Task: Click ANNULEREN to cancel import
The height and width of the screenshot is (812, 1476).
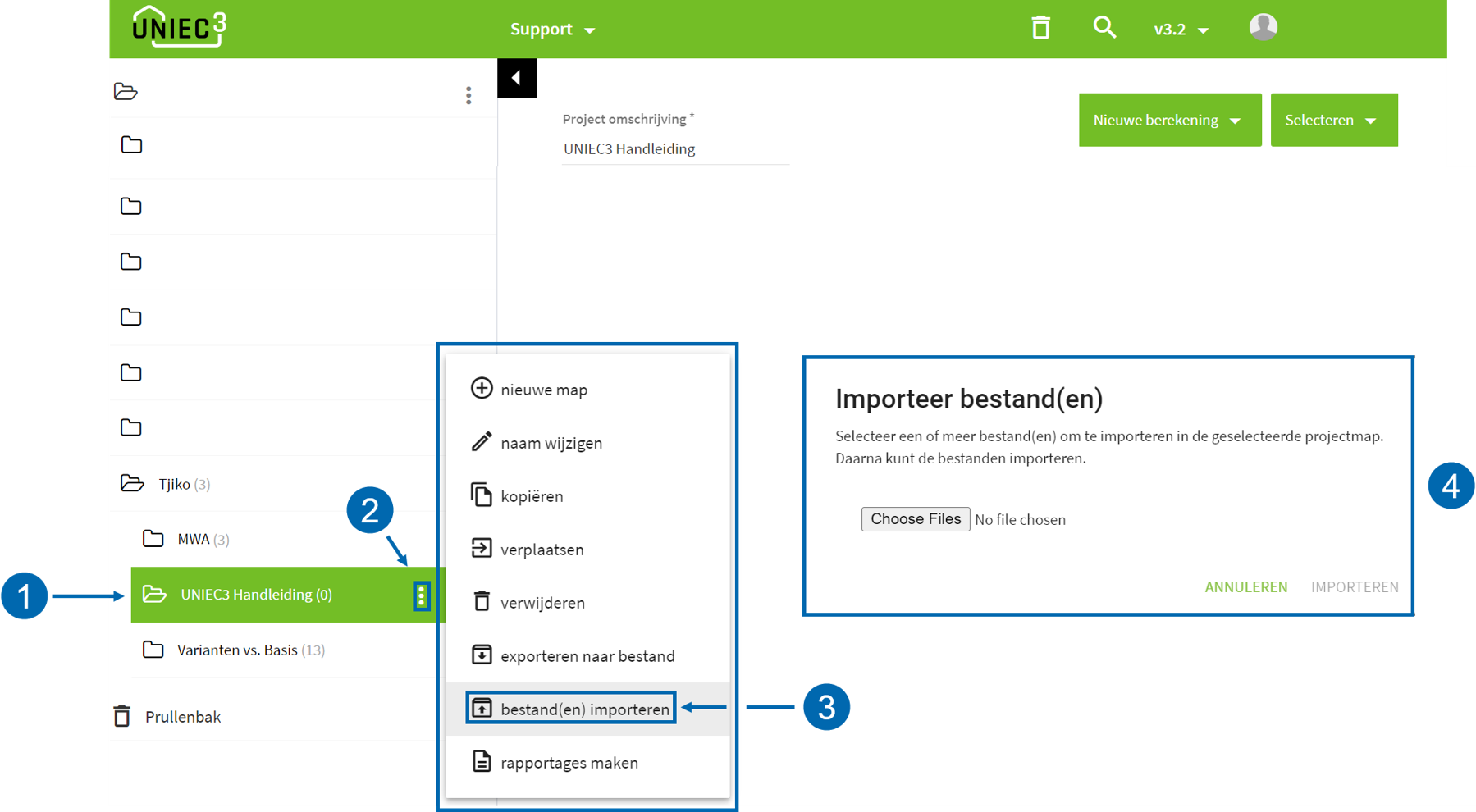Action: pyautogui.click(x=1245, y=587)
